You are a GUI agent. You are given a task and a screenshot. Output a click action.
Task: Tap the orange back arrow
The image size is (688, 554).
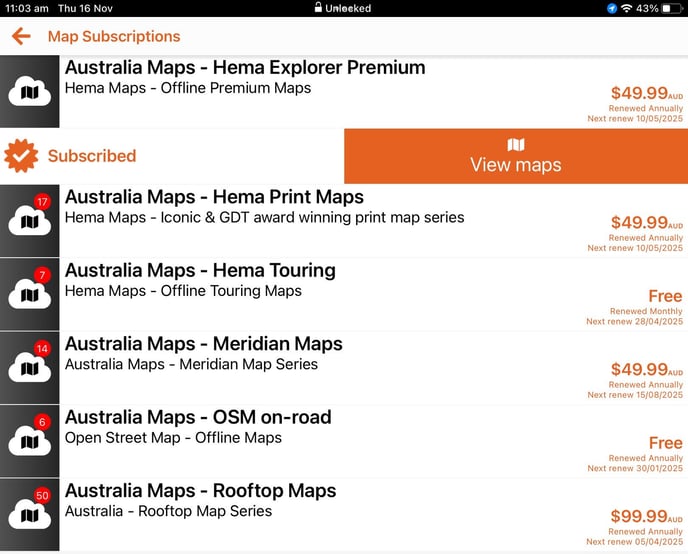[x=21, y=36]
